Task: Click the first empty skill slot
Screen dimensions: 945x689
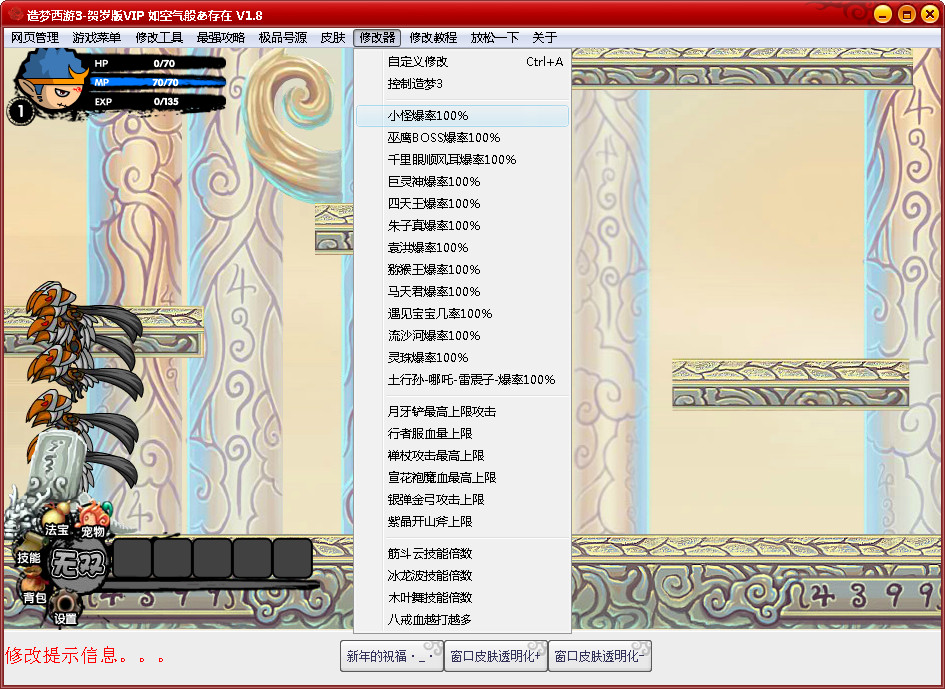Action: point(132,559)
